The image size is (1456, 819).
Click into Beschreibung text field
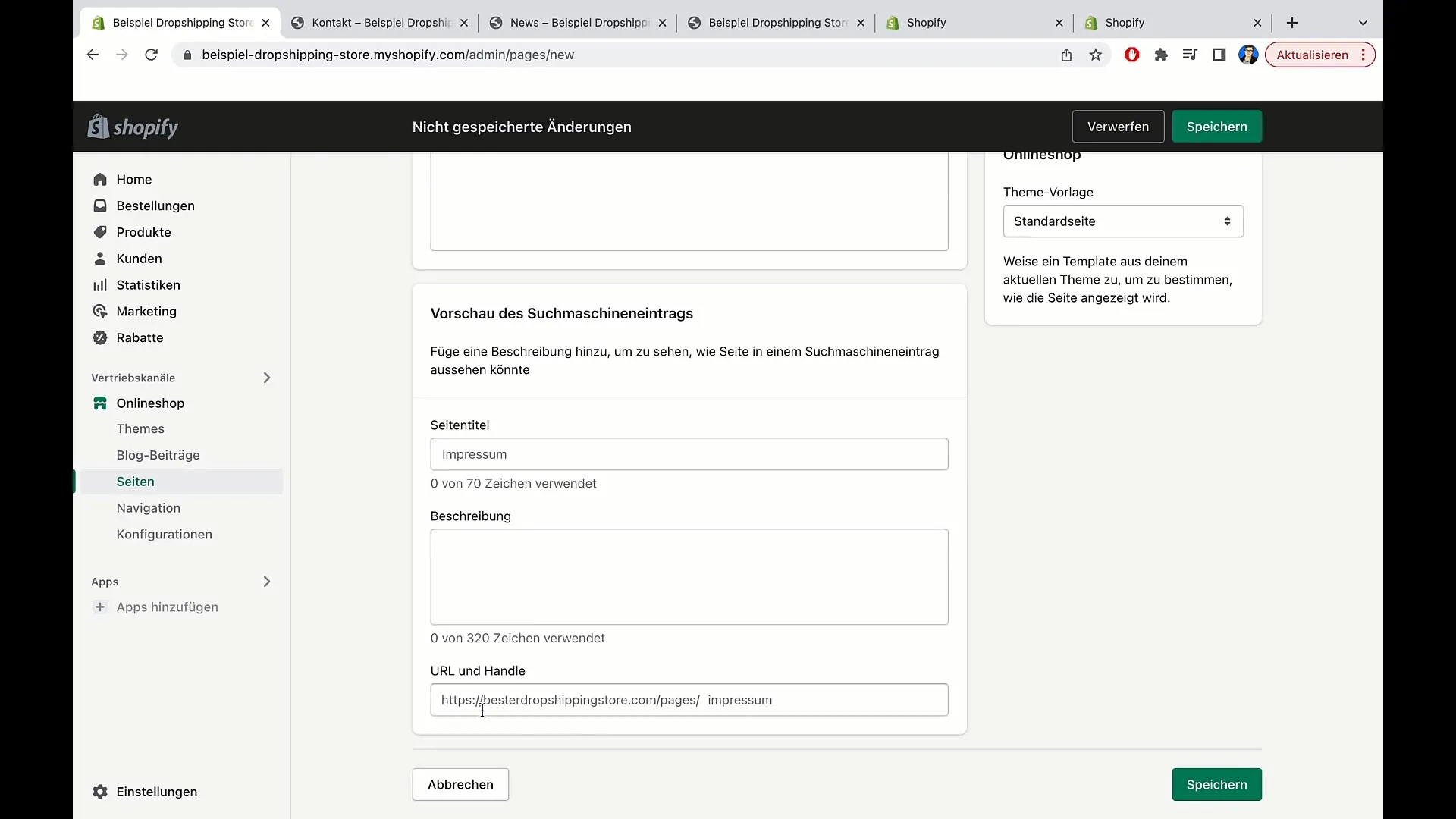689,576
